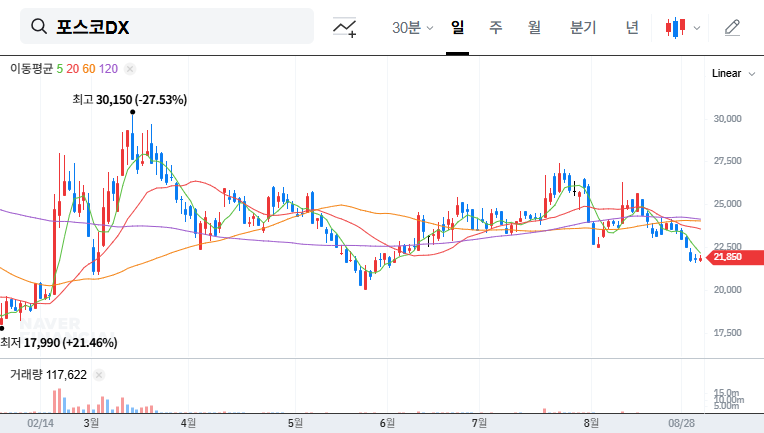Viewport: 764px width, 433px height.
Task: Click the 5월 date axis label
Action: pyautogui.click(x=295, y=423)
